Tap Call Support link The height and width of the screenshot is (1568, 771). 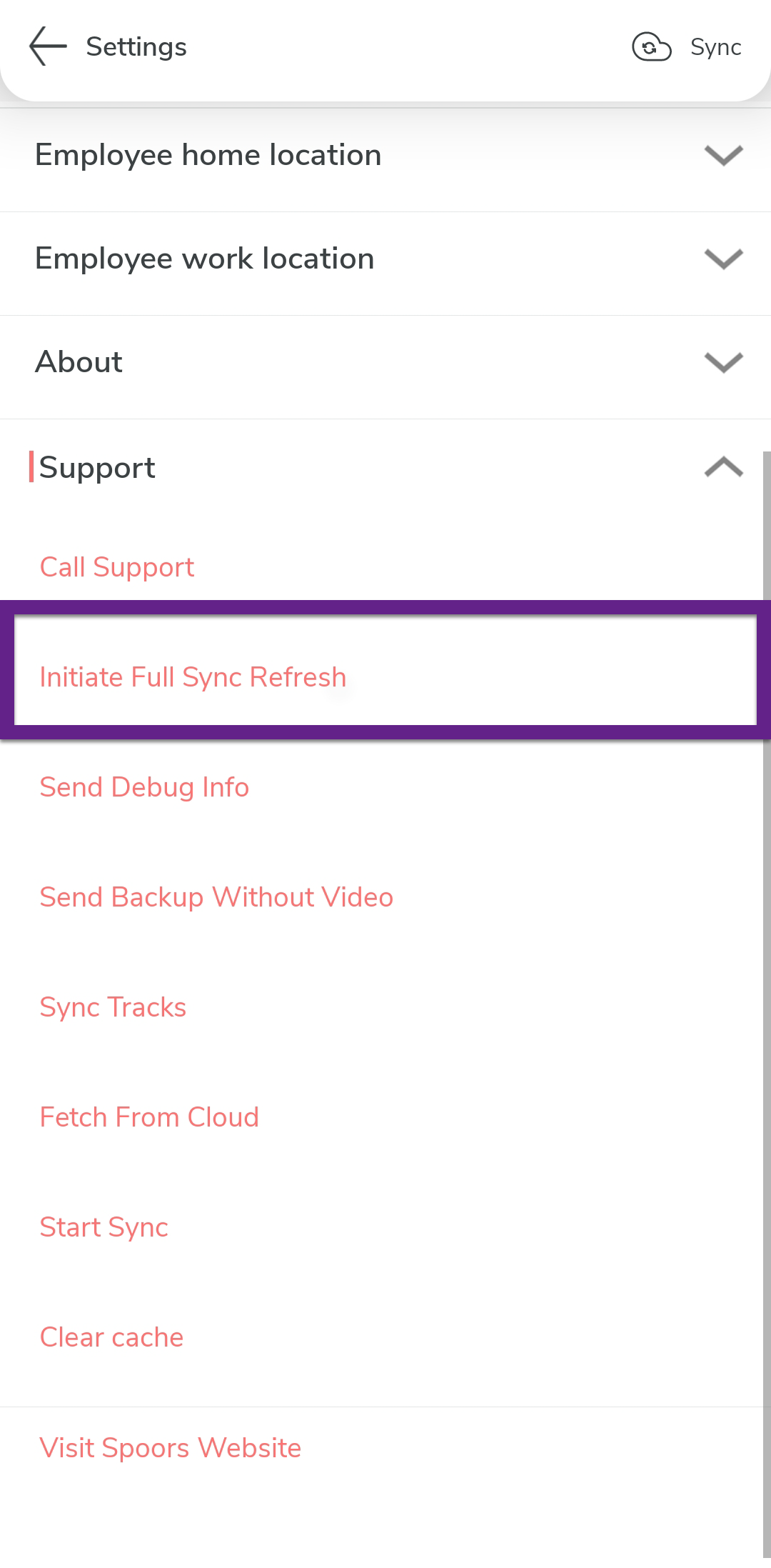(x=117, y=567)
